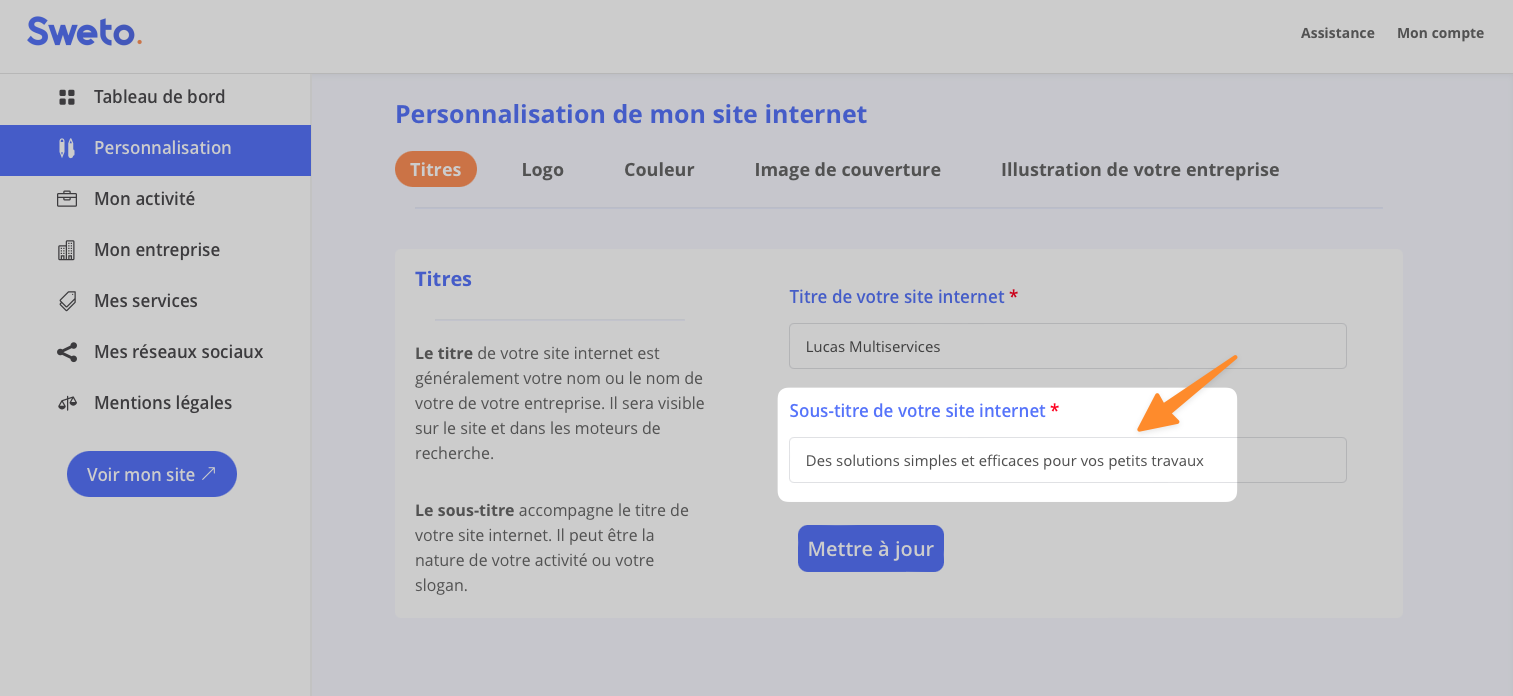The width and height of the screenshot is (1513, 696).
Task: Go to Image de couverture tab
Action: tap(847, 169)
